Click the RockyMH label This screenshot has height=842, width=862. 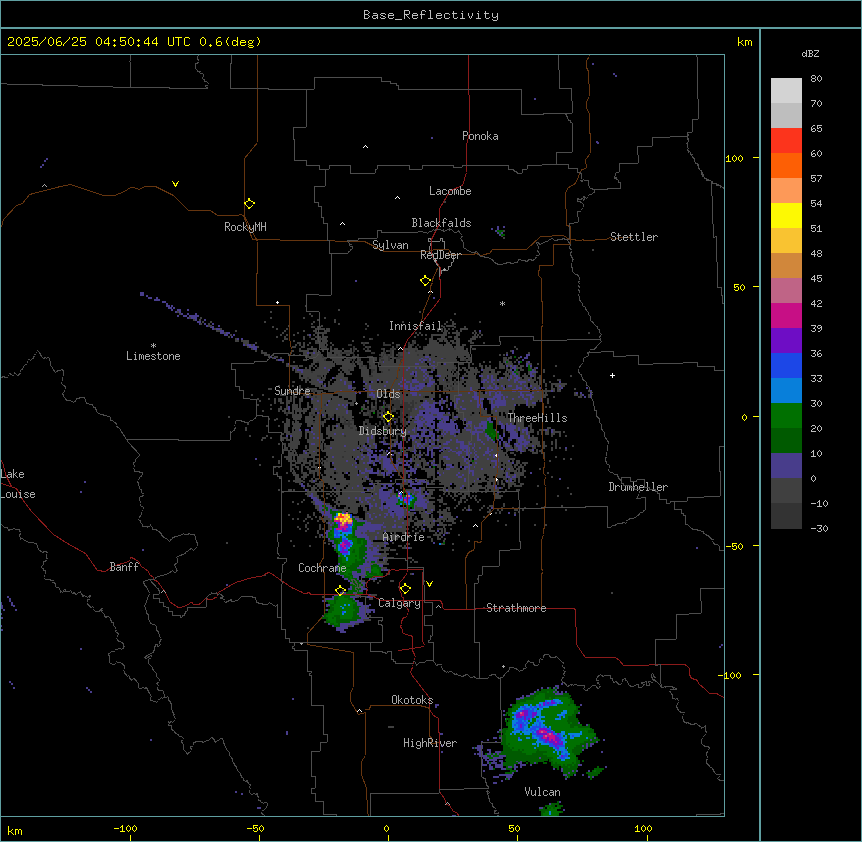[245, 227]
